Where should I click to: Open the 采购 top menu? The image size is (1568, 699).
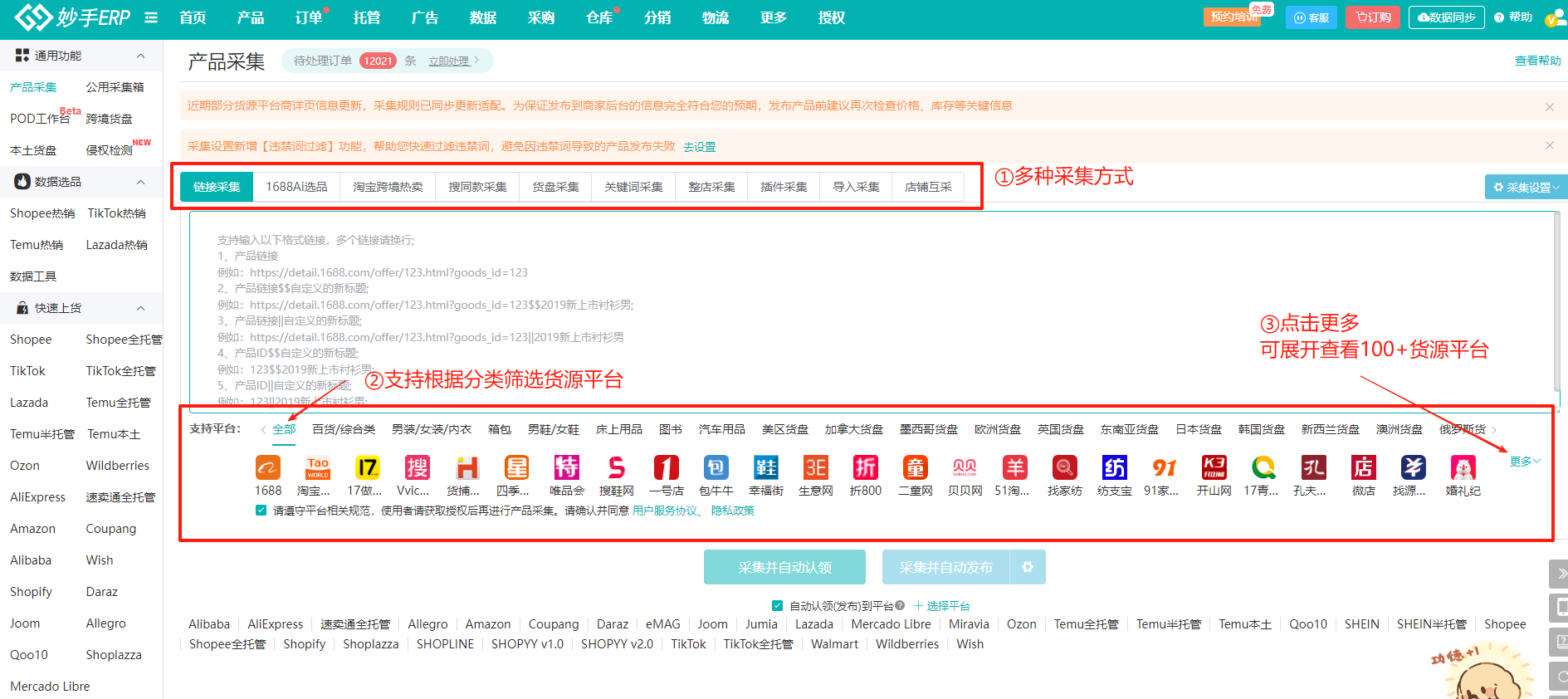click(x=540, y=17)
